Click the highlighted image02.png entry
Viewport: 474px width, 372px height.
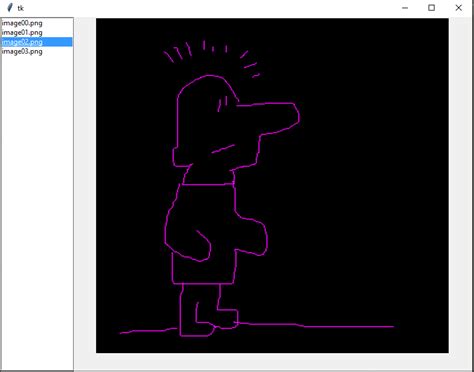tap(37, 42)
